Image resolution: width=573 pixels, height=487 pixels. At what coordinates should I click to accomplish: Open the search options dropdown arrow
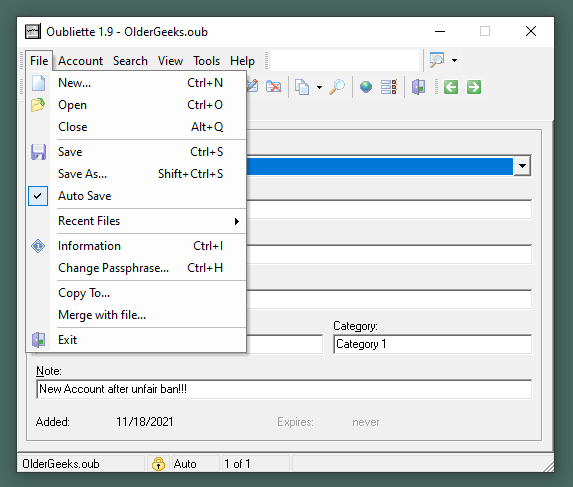(x=454, y=60)
